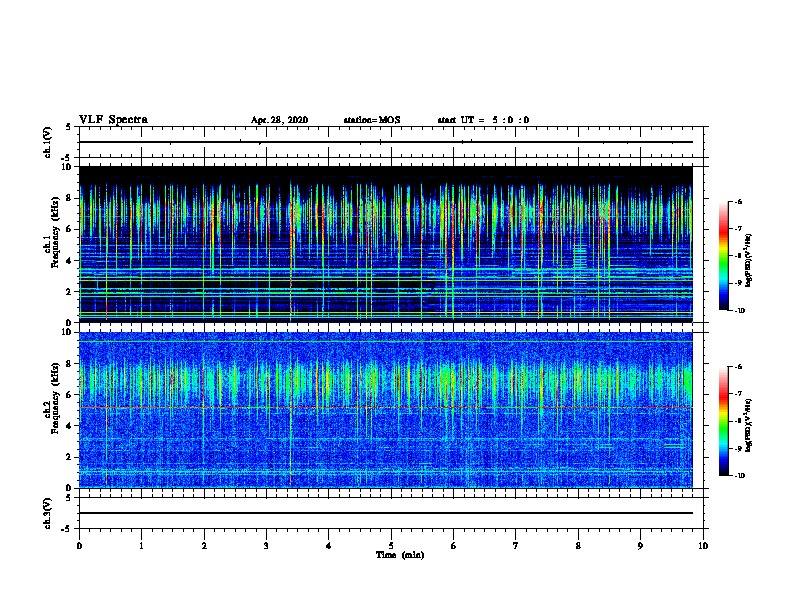Viewport: 792px width, 612px height.
Task: Click inside the ch.2 spectrogram panel
Action: tap(386, 410)
